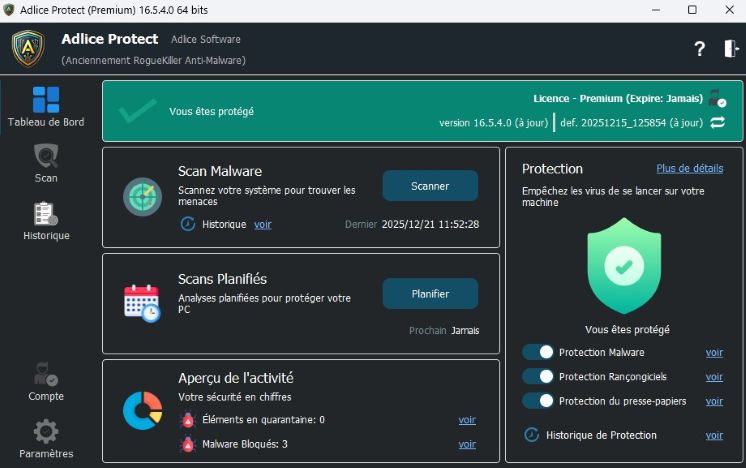Screen dimensions: 746x468
Task: Open the Paramètres gear icon
Action: click(x=46, y=431)
